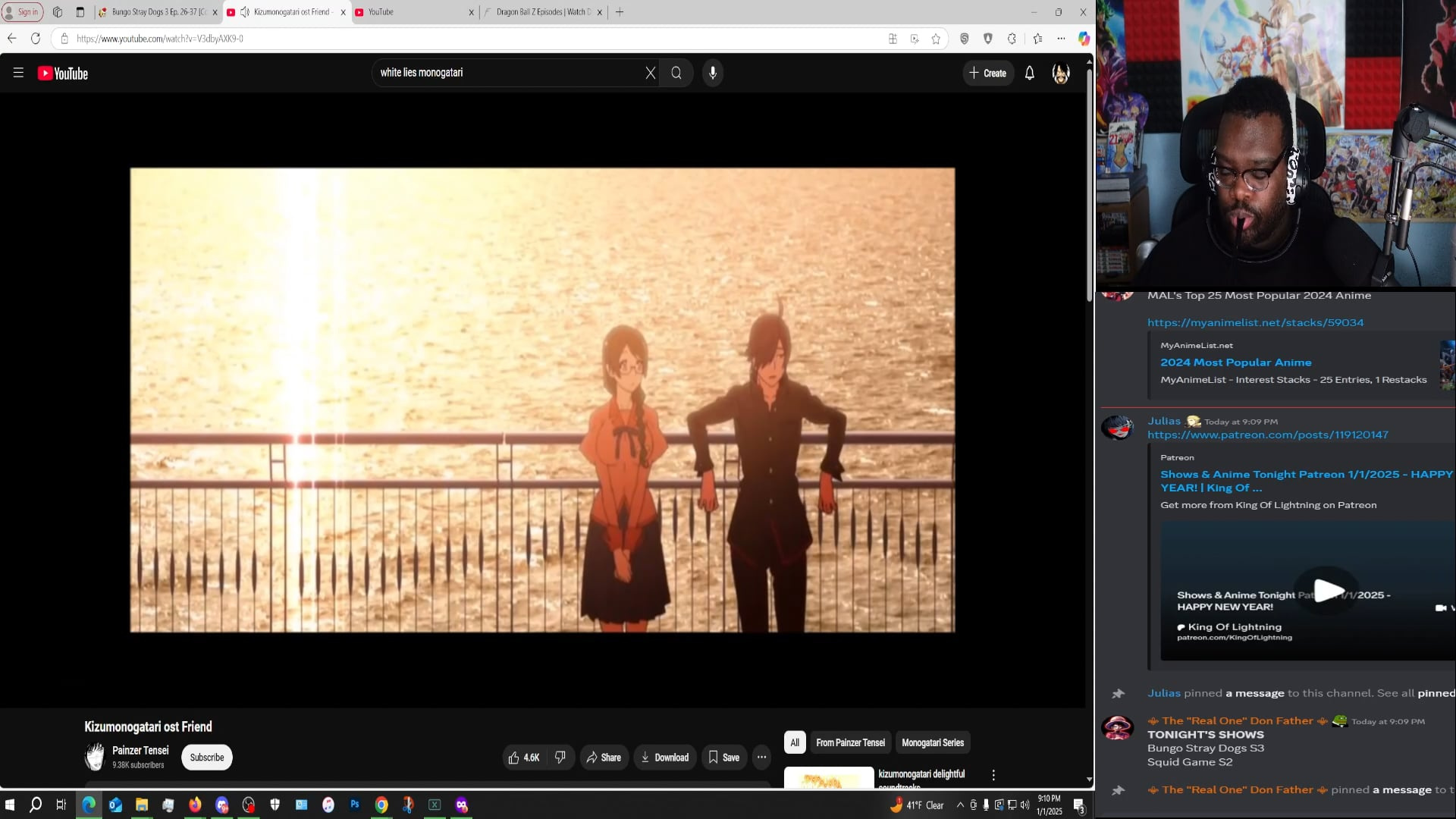
Task: Click the browser address bar URL
Action: [x=160, y=39]
